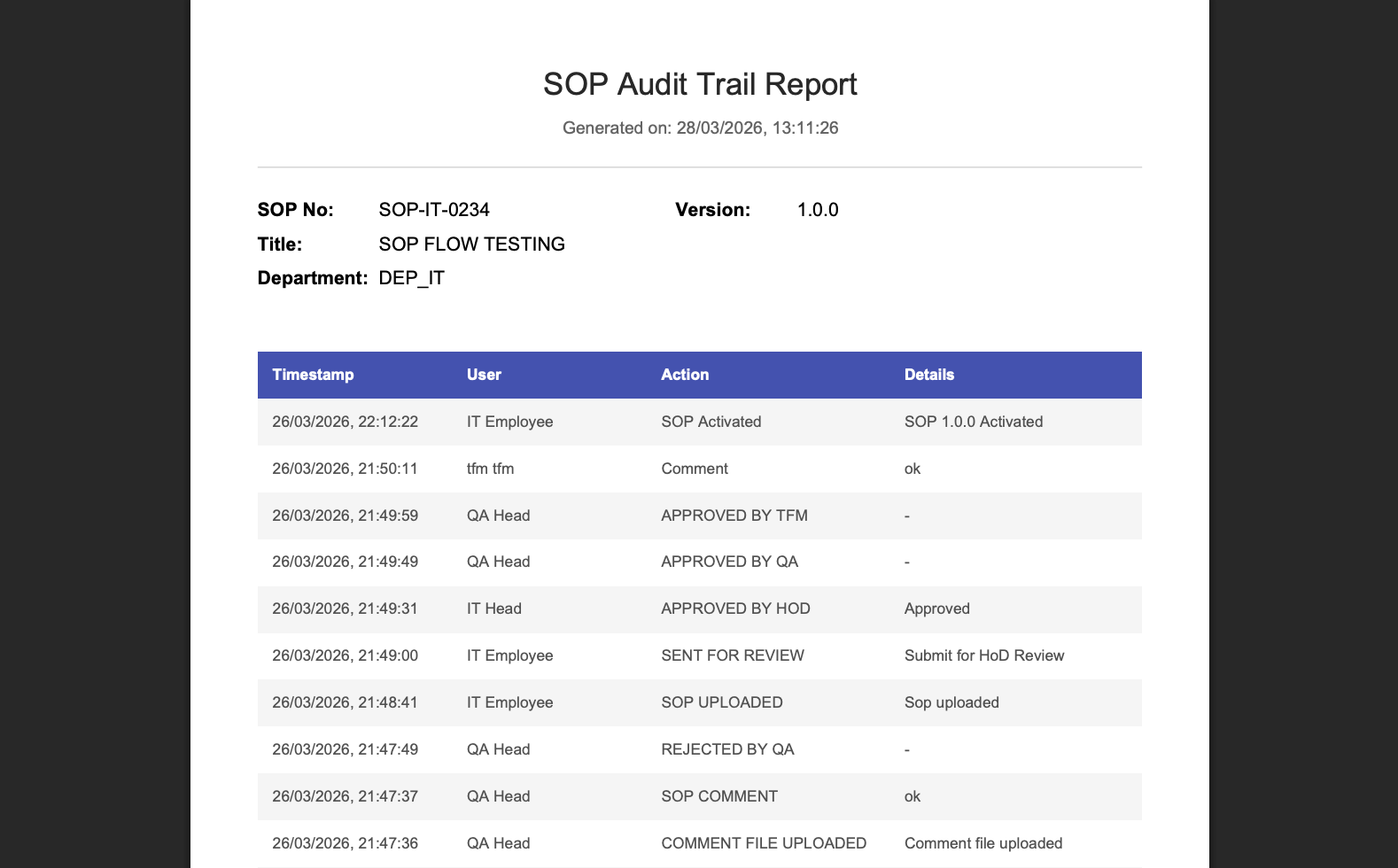Click ok details in 21:50:11 Comment row
The height and width of the screenshot is (868, 1398).
click(x=913, y=469)
